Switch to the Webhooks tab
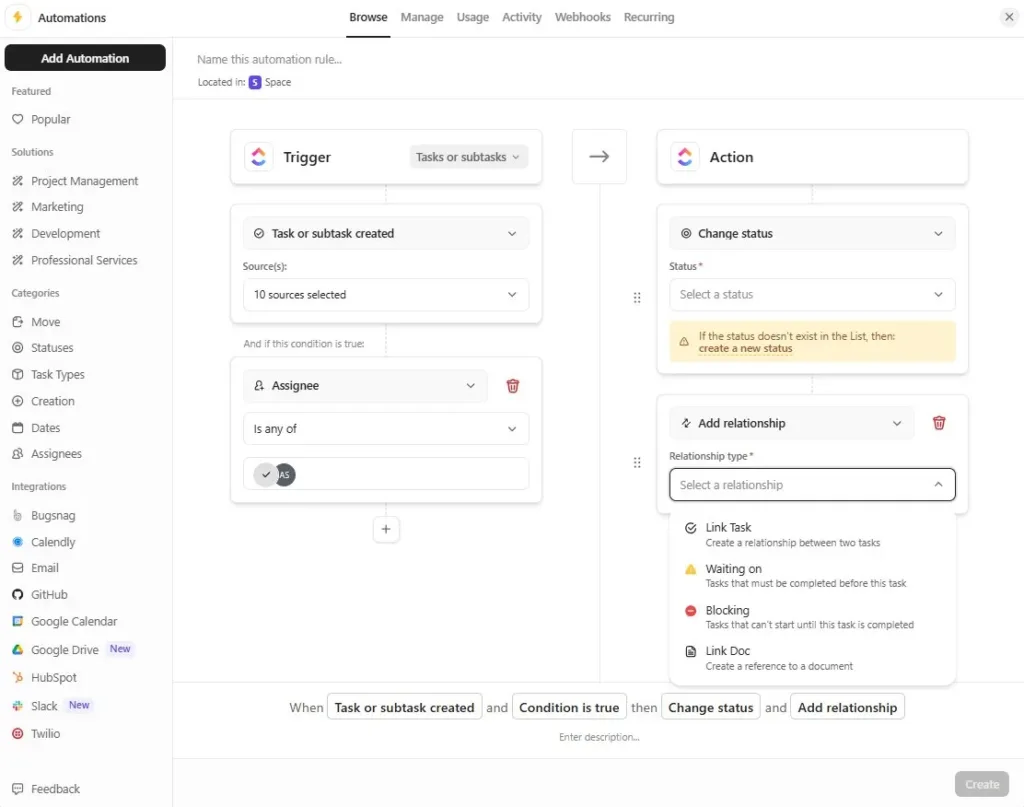This screenshot has width=1024, height=807. tap(583, 18)
